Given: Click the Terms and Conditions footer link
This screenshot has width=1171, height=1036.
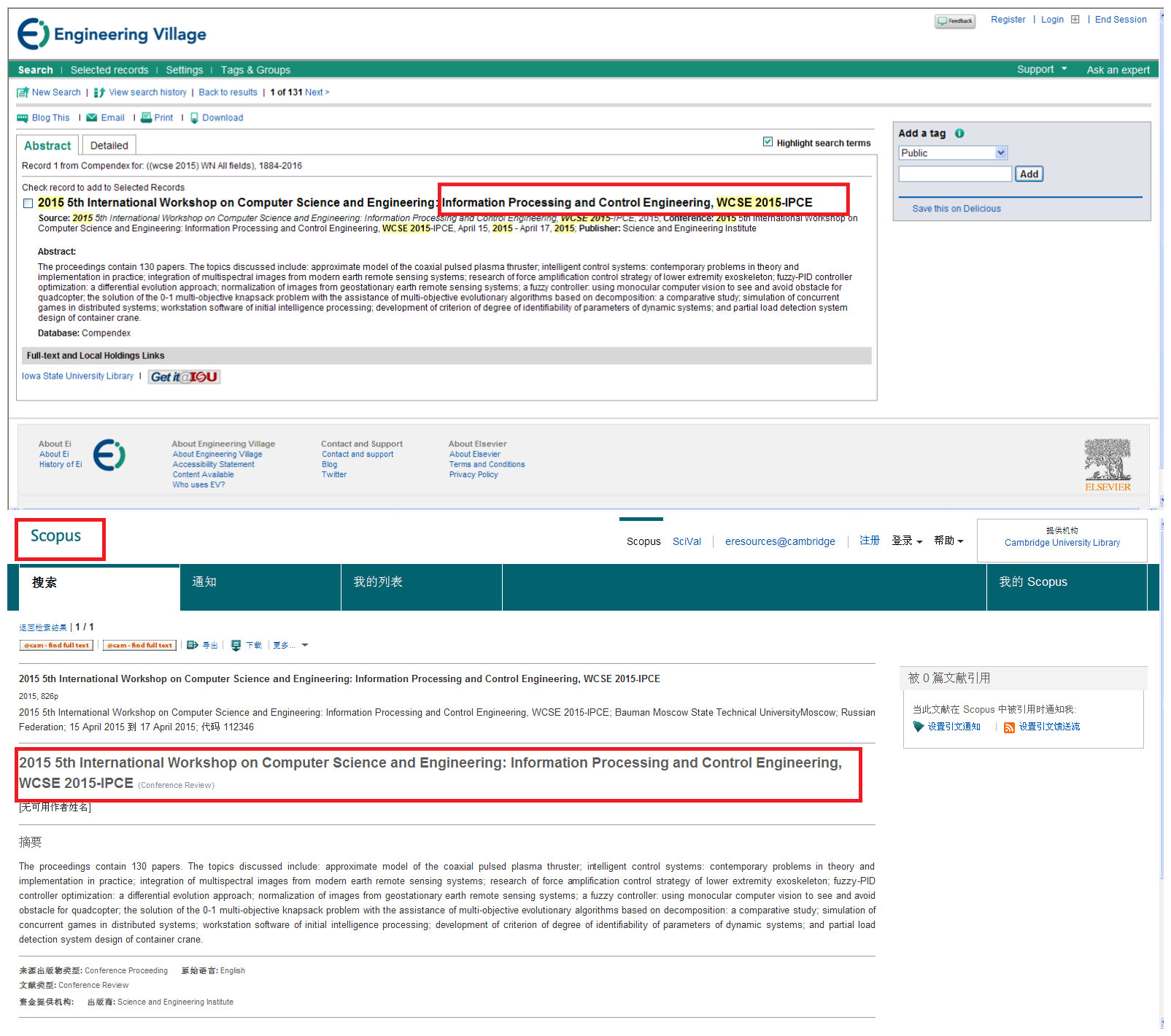Looking at the screenshot, I should pos(487,465).
